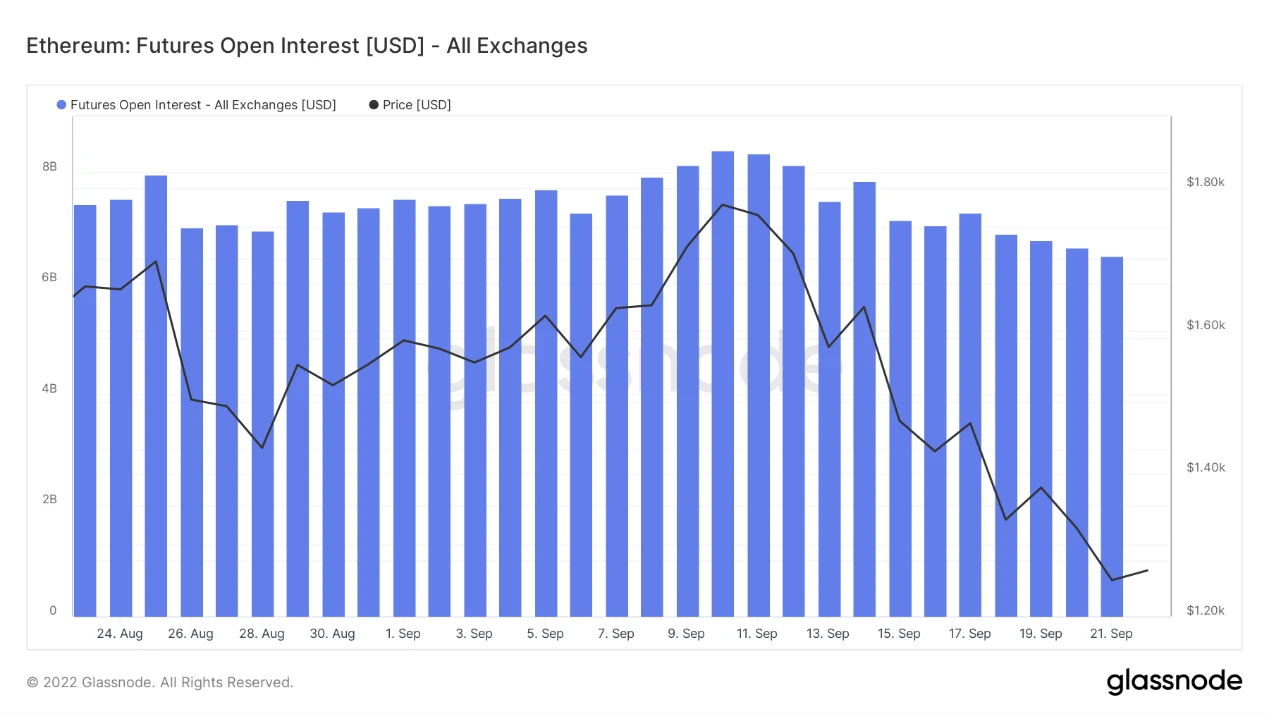Select the 1. Sep x-axis label
1269x714 pixels.
403,634
